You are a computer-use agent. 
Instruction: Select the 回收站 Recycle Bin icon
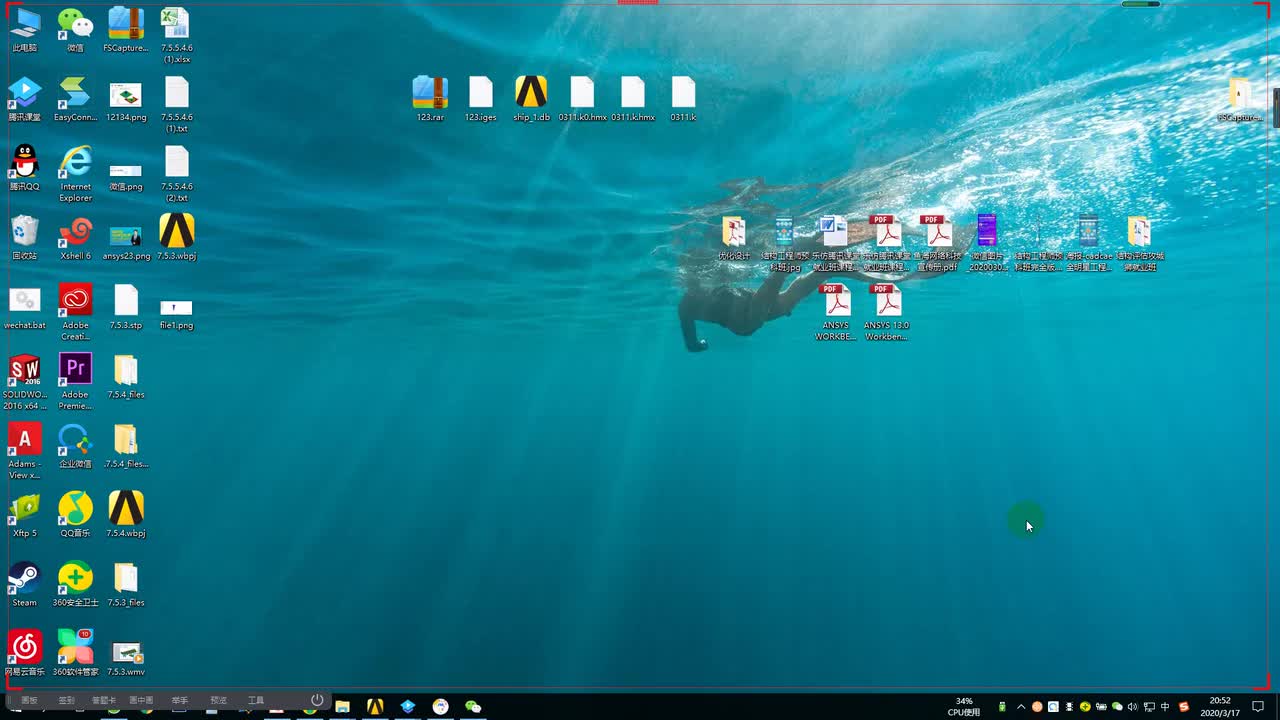point(25,237)
